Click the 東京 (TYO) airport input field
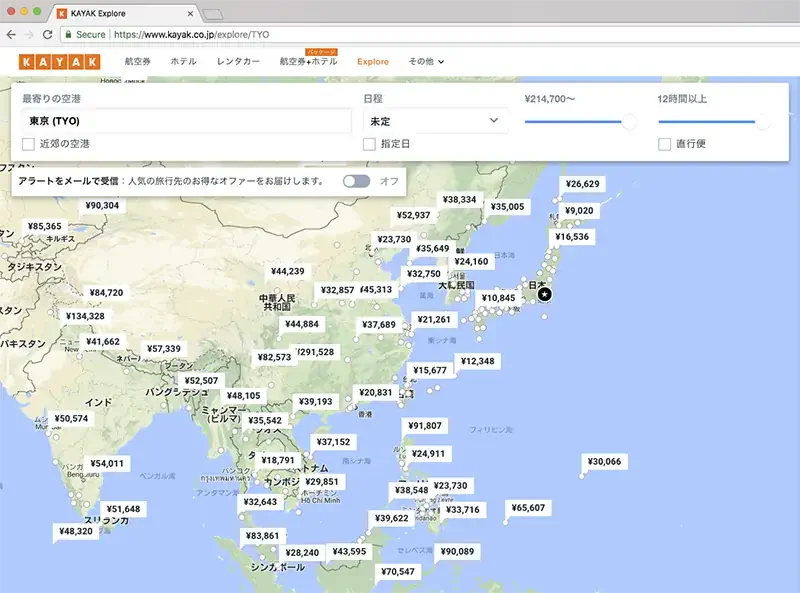 180,120
